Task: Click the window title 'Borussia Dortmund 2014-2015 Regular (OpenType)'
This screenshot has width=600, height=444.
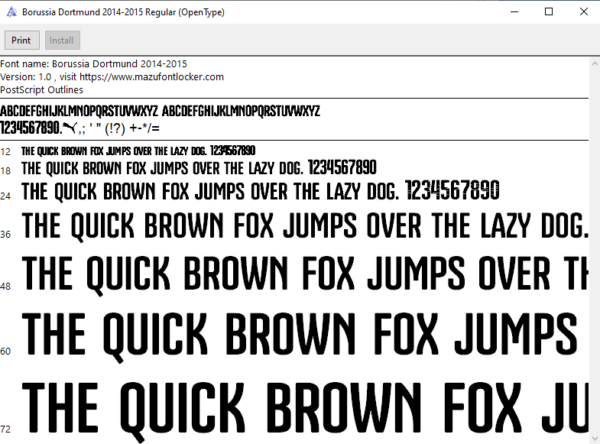Action: pos(123,12)
